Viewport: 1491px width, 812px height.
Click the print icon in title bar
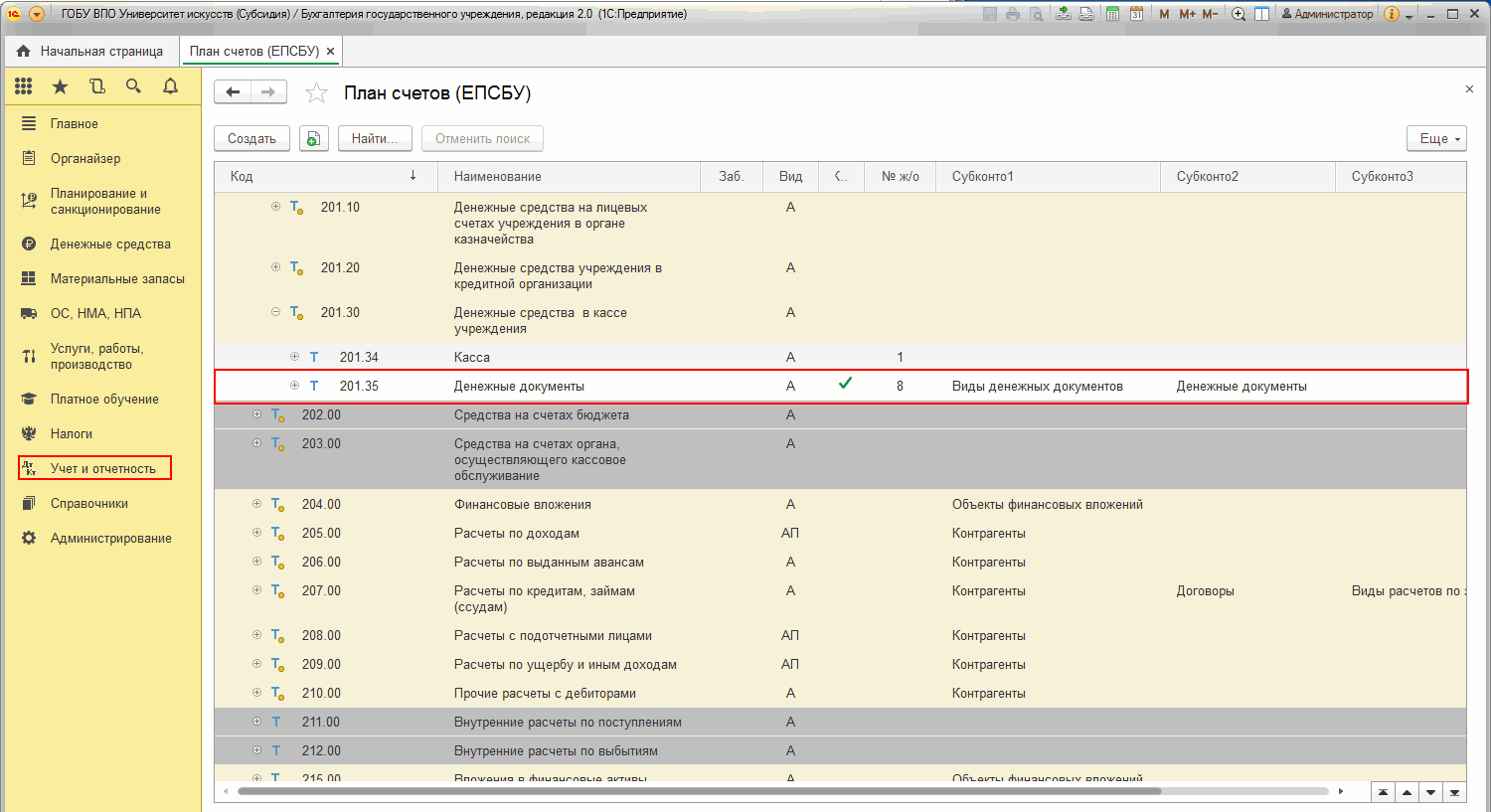point(1013,14)
